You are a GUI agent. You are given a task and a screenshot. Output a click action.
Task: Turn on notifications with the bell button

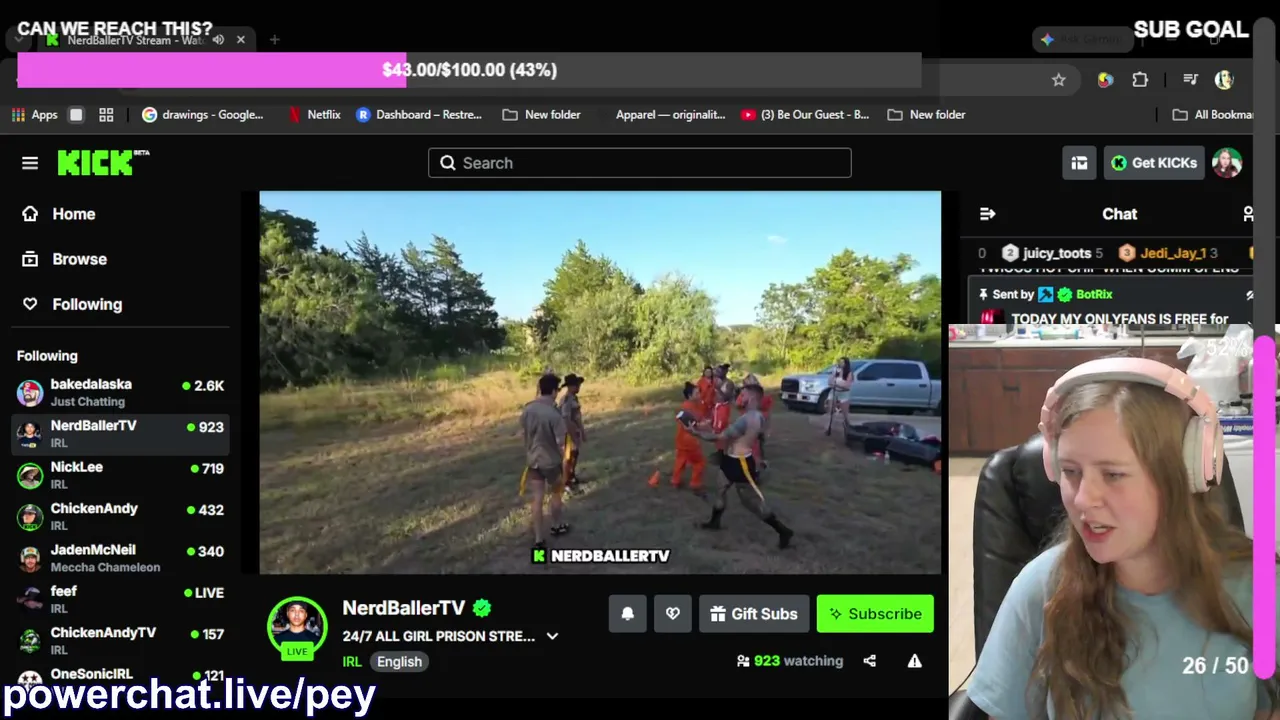point(628,614)
